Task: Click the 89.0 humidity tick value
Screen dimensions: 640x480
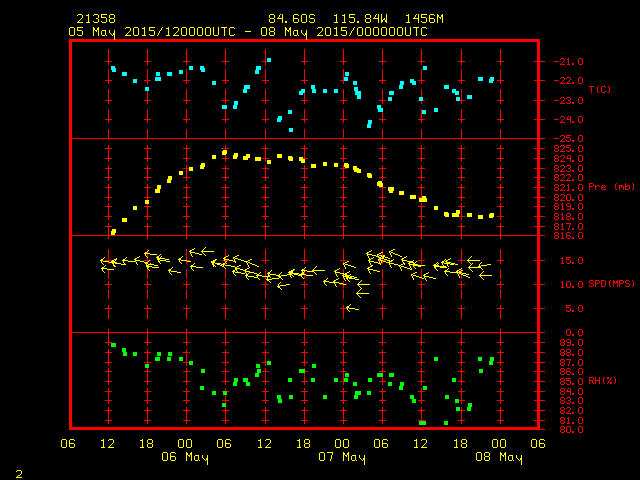Action: pos(571,342)
